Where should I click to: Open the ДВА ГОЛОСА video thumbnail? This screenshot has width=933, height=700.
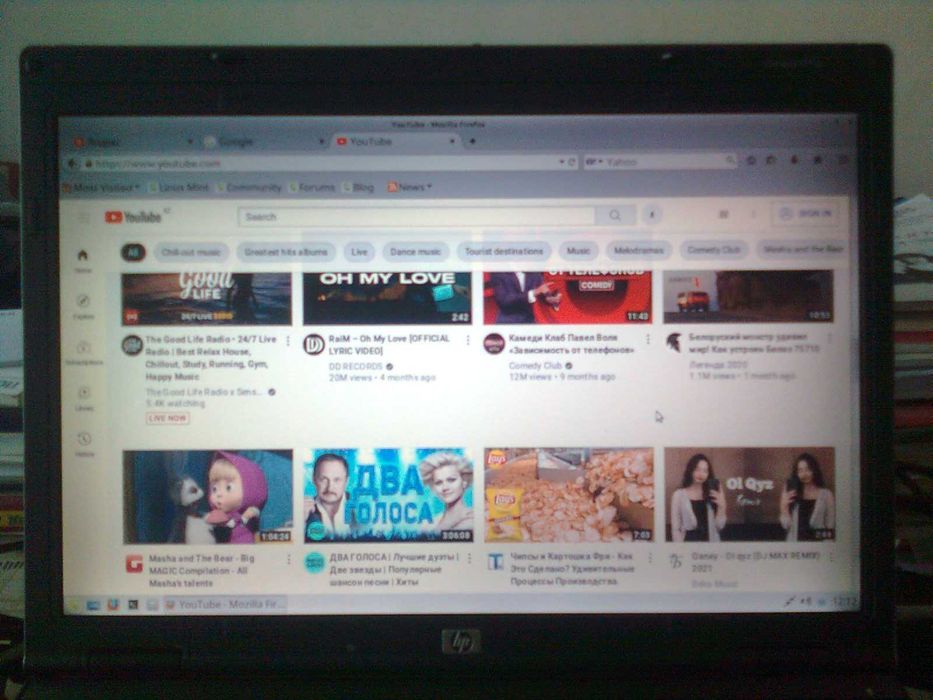pos(389,495)
